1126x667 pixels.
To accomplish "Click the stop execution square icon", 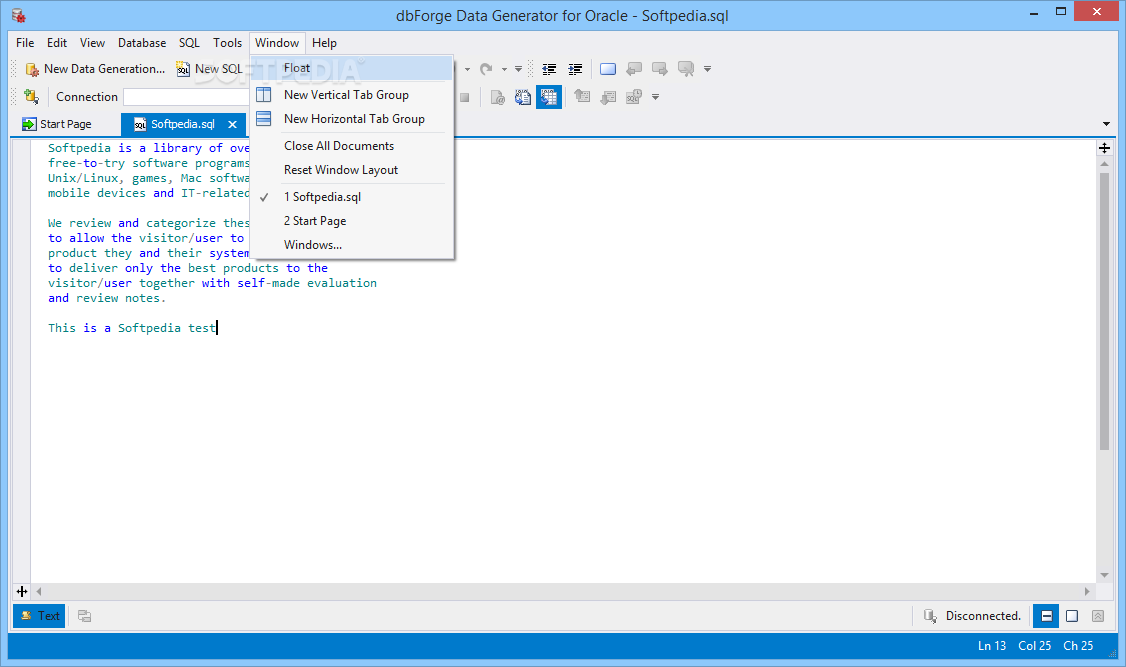I will tap(465, 97).
